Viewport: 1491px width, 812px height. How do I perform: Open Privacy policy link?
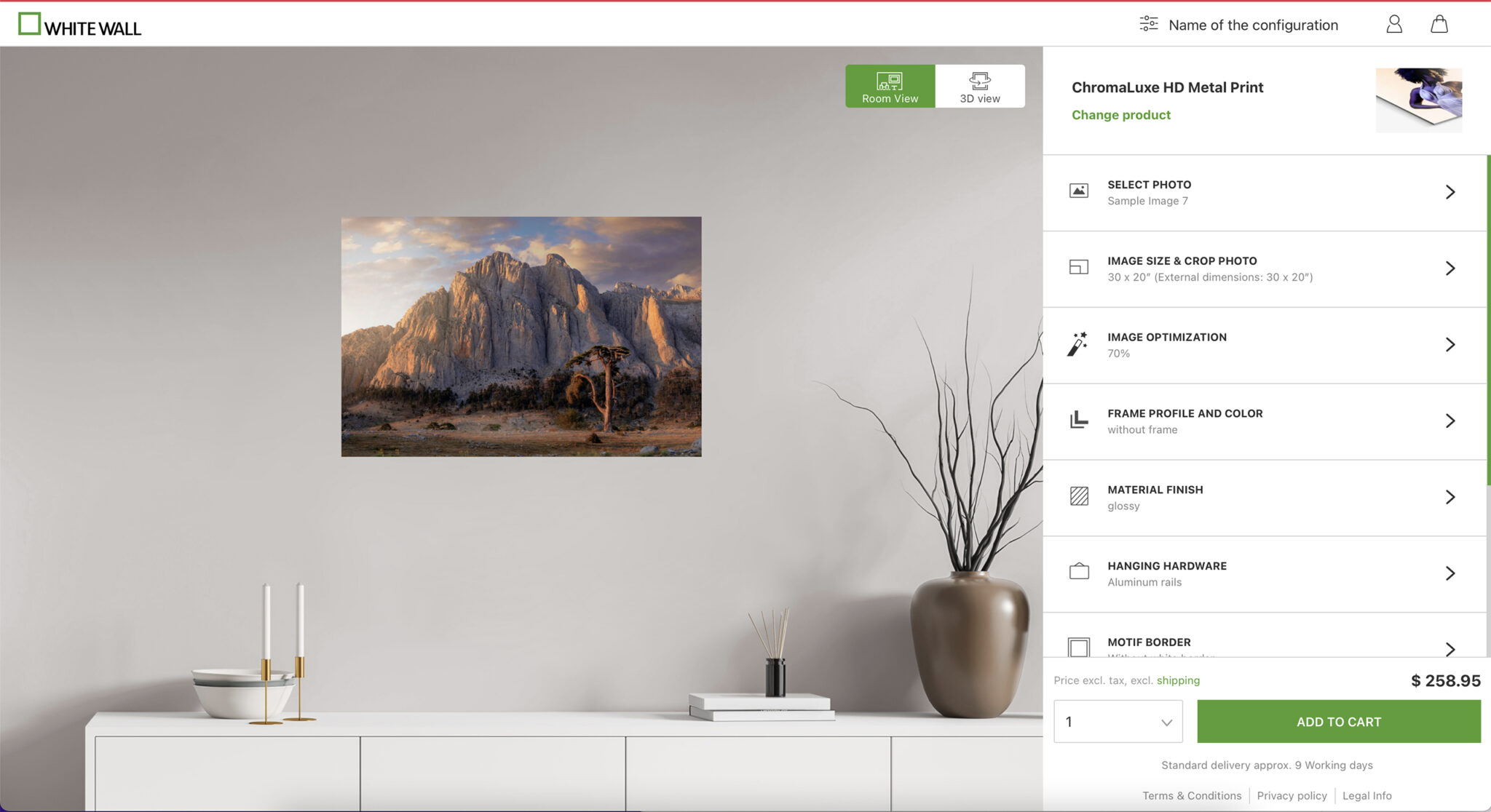[x=1292, y=796]
